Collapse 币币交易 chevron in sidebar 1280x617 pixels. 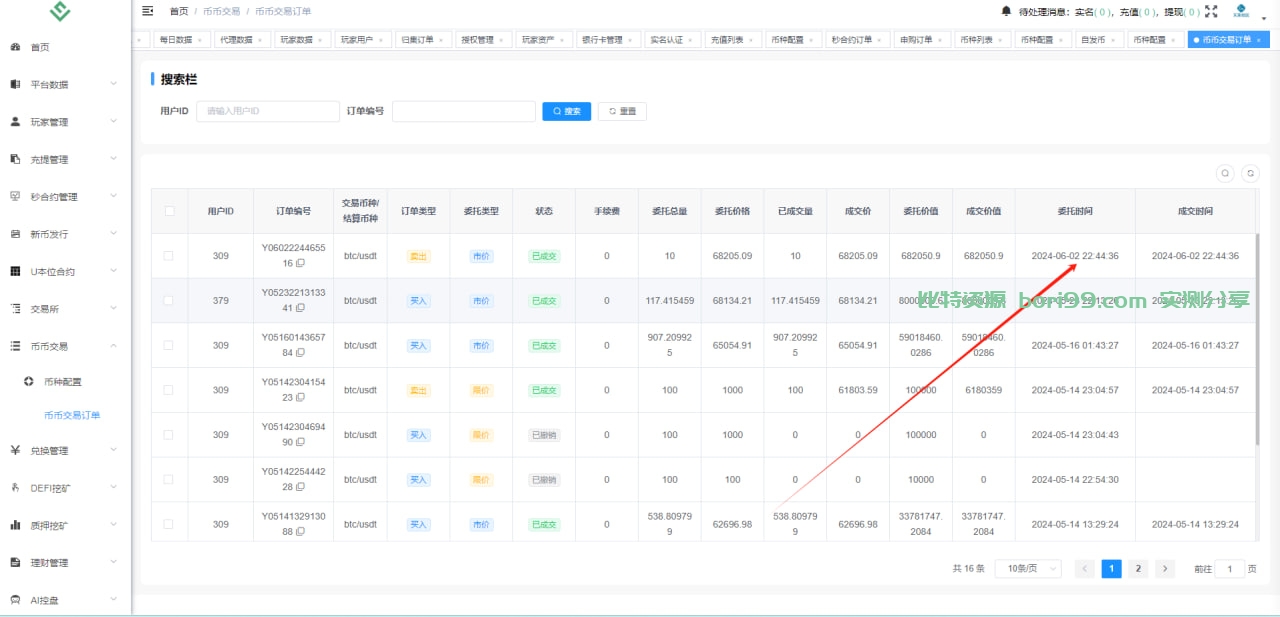click(113, 346)
